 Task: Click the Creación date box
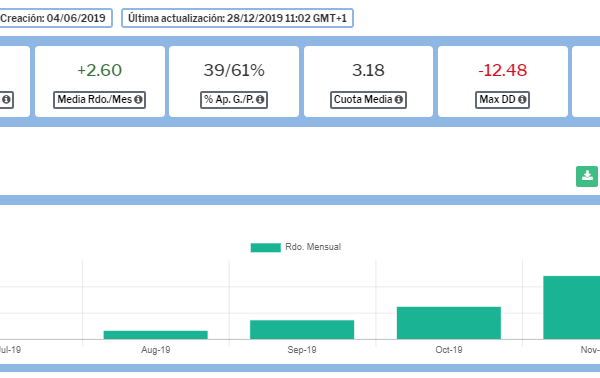[x=56, y=18]
